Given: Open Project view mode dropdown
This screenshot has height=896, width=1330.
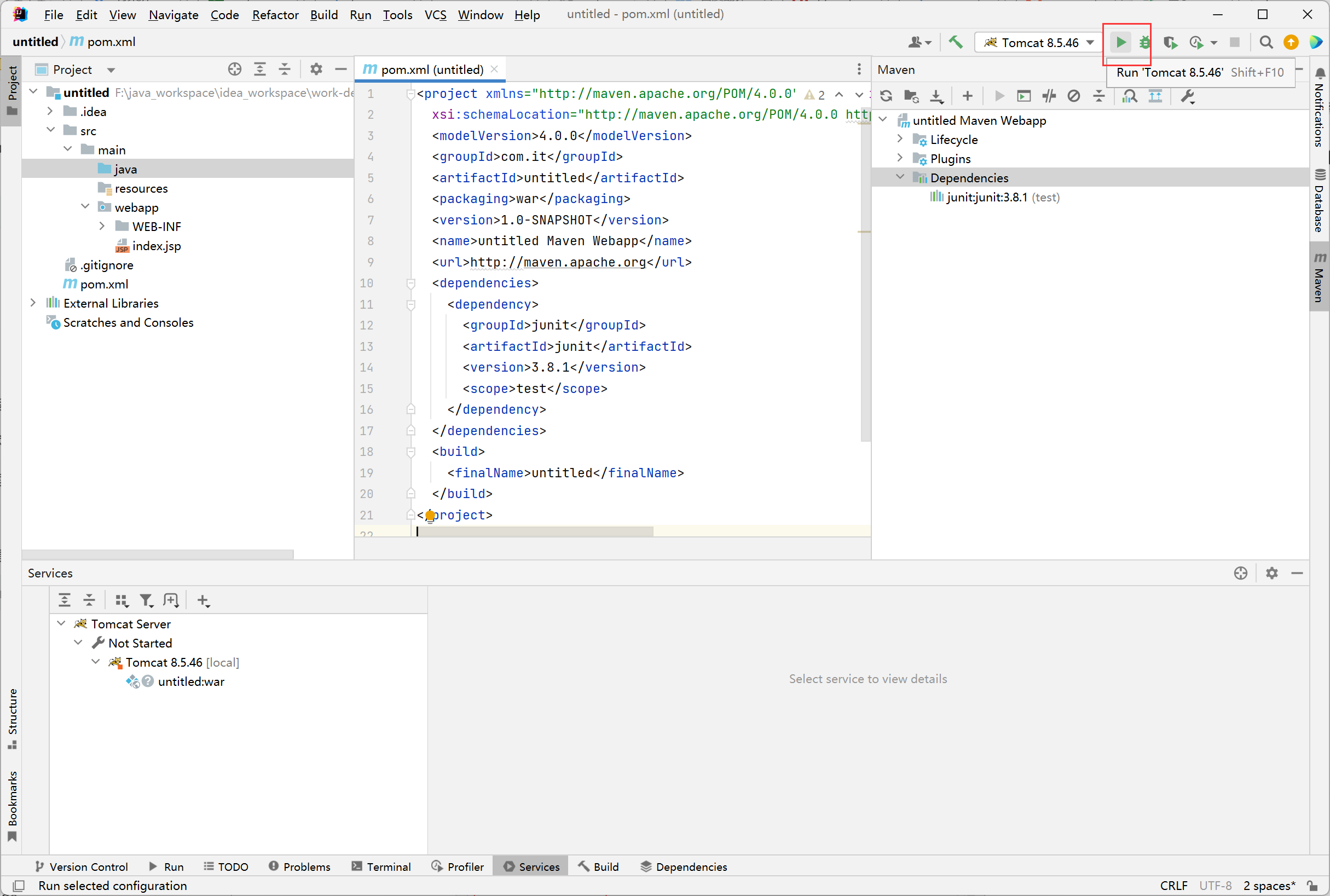Looking at the screenshot, I should pyautogui.click(x=111, y=70).
